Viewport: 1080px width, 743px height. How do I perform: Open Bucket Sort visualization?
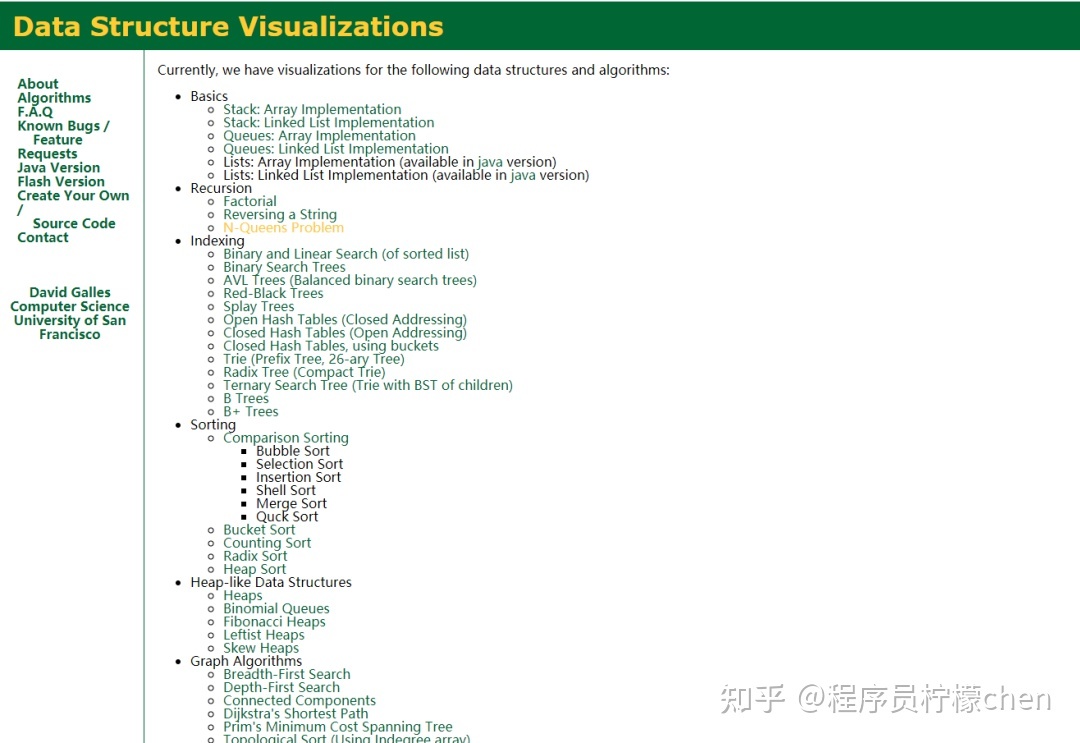259,530
